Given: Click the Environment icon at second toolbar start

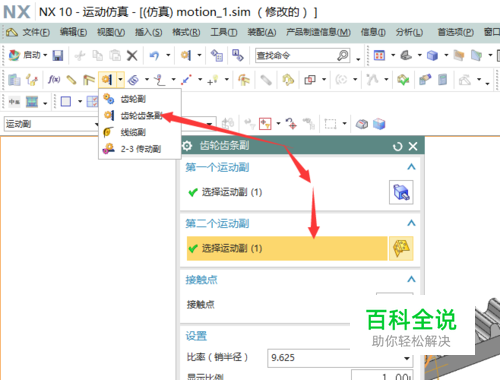Looking at the screenshot, I should point(14,80).
